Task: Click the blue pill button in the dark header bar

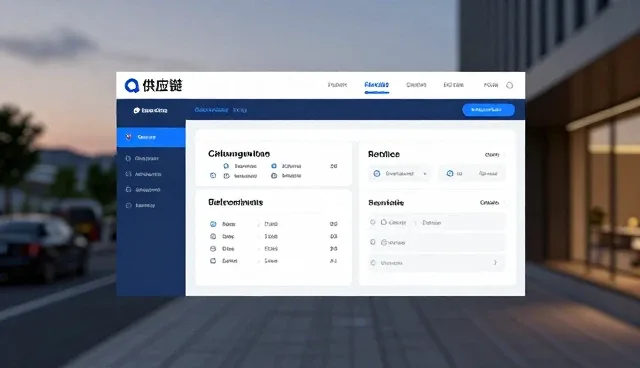Action: 488,110
